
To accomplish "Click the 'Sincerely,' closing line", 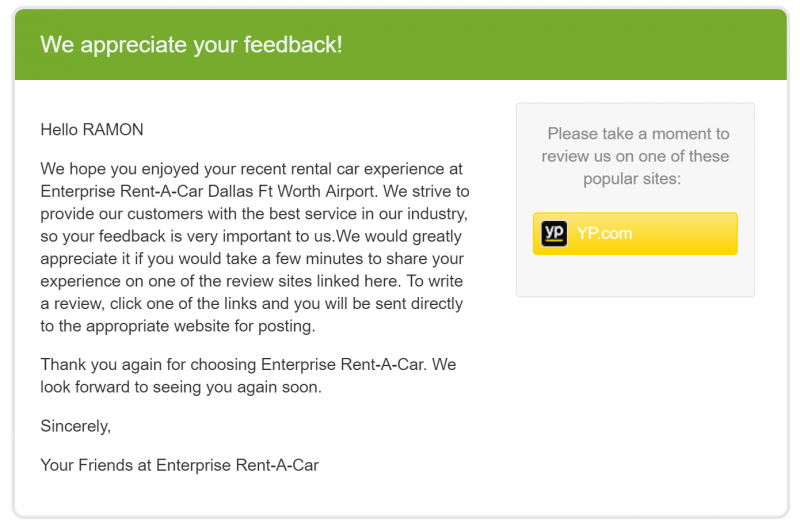I will (76, 426).
